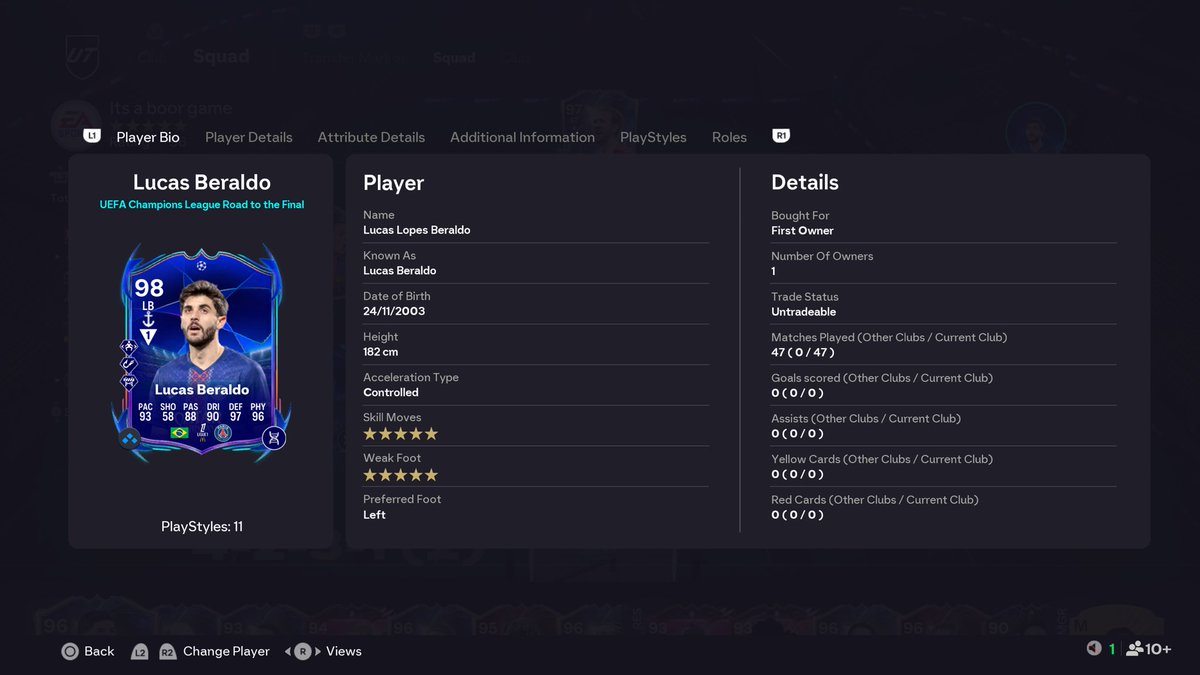
Task: Open the PlayStyles tab
Action: (x=653, y=137)
